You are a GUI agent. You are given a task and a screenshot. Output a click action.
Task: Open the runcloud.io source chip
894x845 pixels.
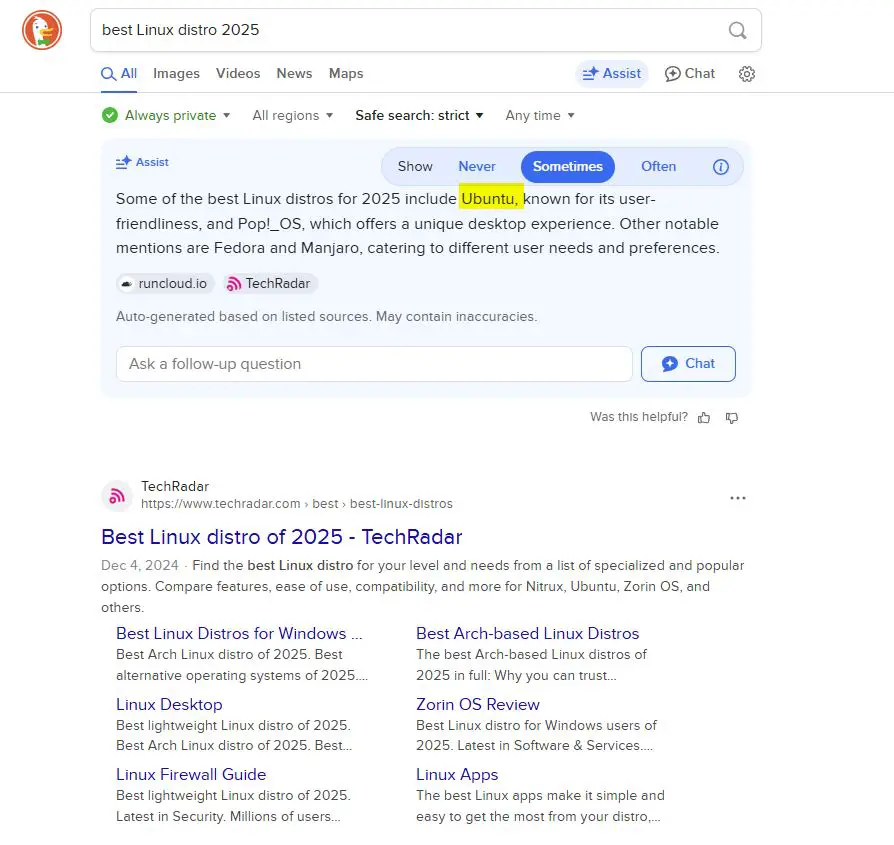[x=165, y=283]
